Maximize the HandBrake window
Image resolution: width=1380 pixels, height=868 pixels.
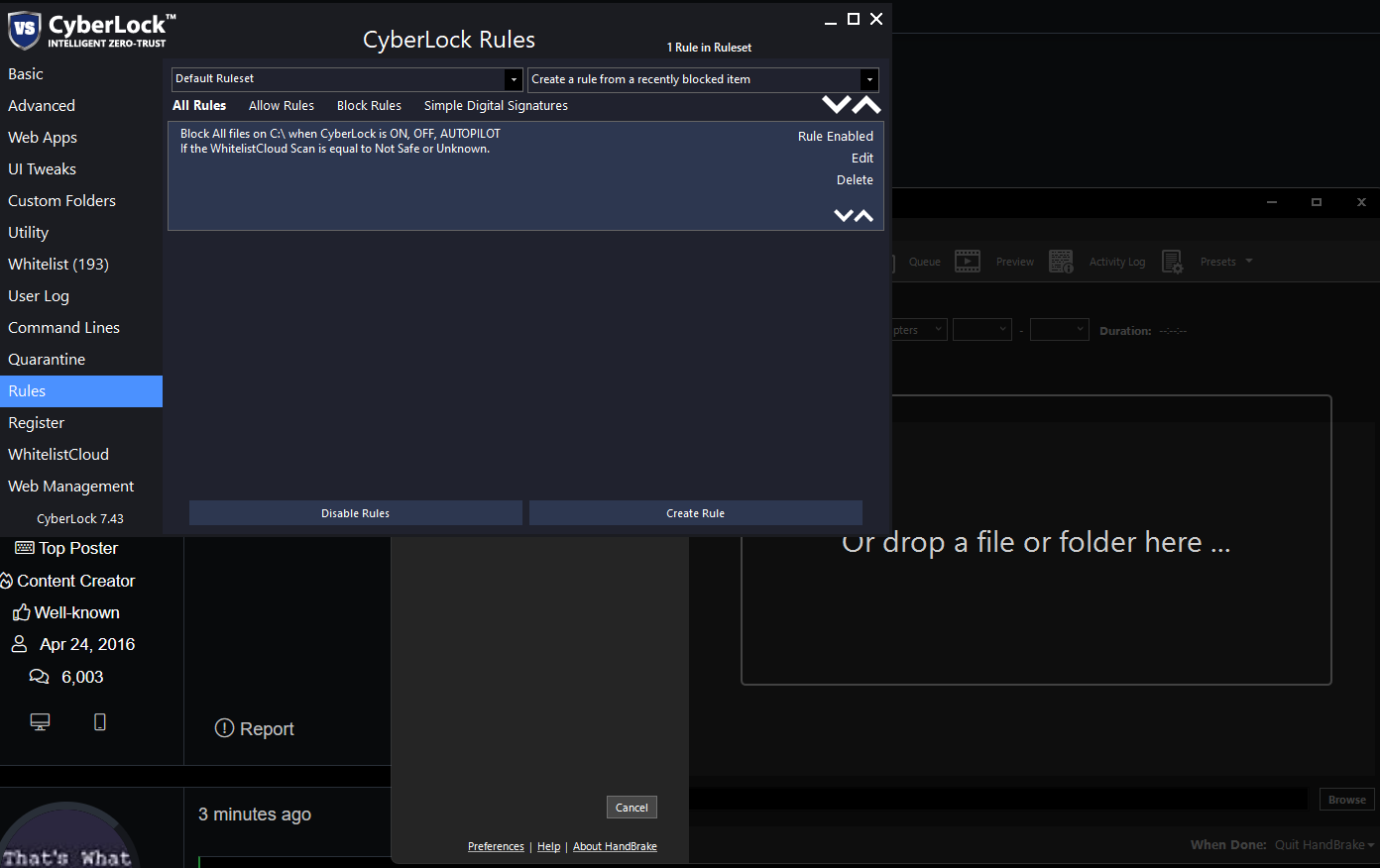pos(1317,202)
